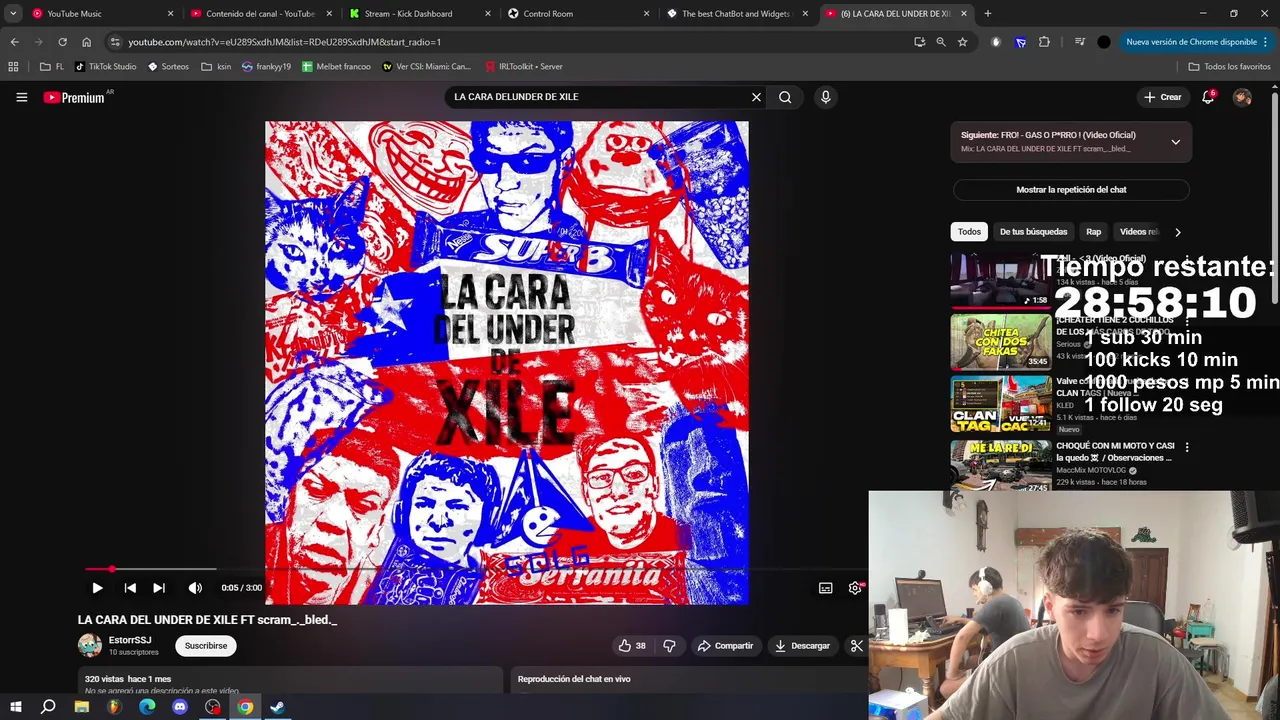Click the Compartir share button
The width and height of the screenshot is (1280, 720).
coord(725,646)
